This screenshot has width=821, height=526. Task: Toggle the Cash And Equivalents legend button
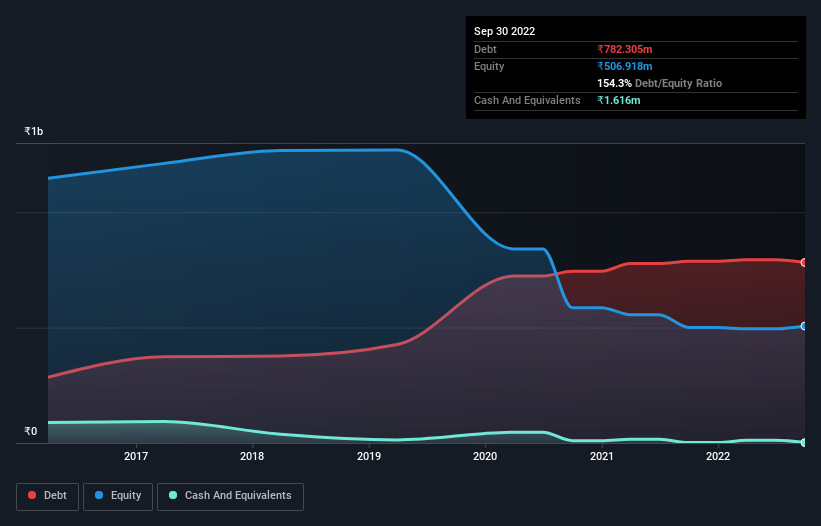[x=230, y=496]
